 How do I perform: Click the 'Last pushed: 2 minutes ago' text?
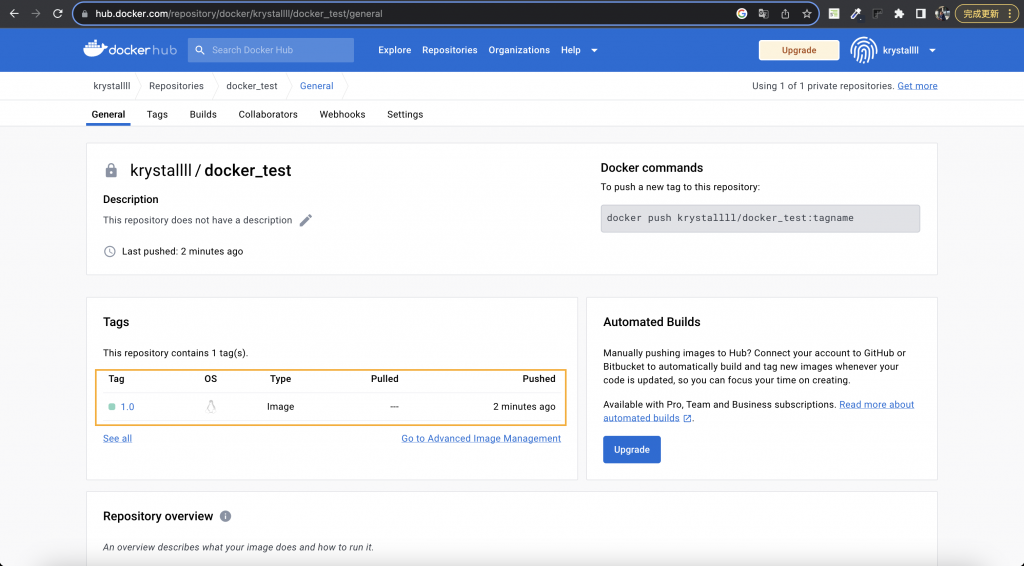(x=182, y=251)
